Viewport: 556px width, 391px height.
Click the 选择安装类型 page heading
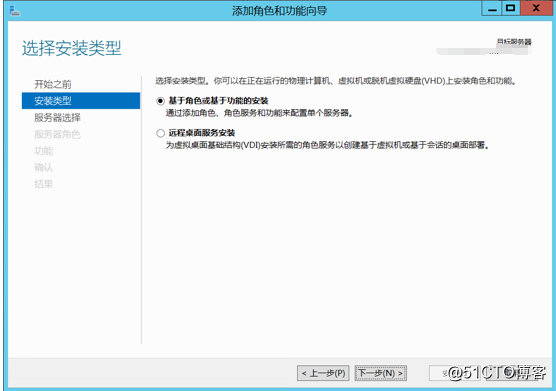[x=72, y=48]
